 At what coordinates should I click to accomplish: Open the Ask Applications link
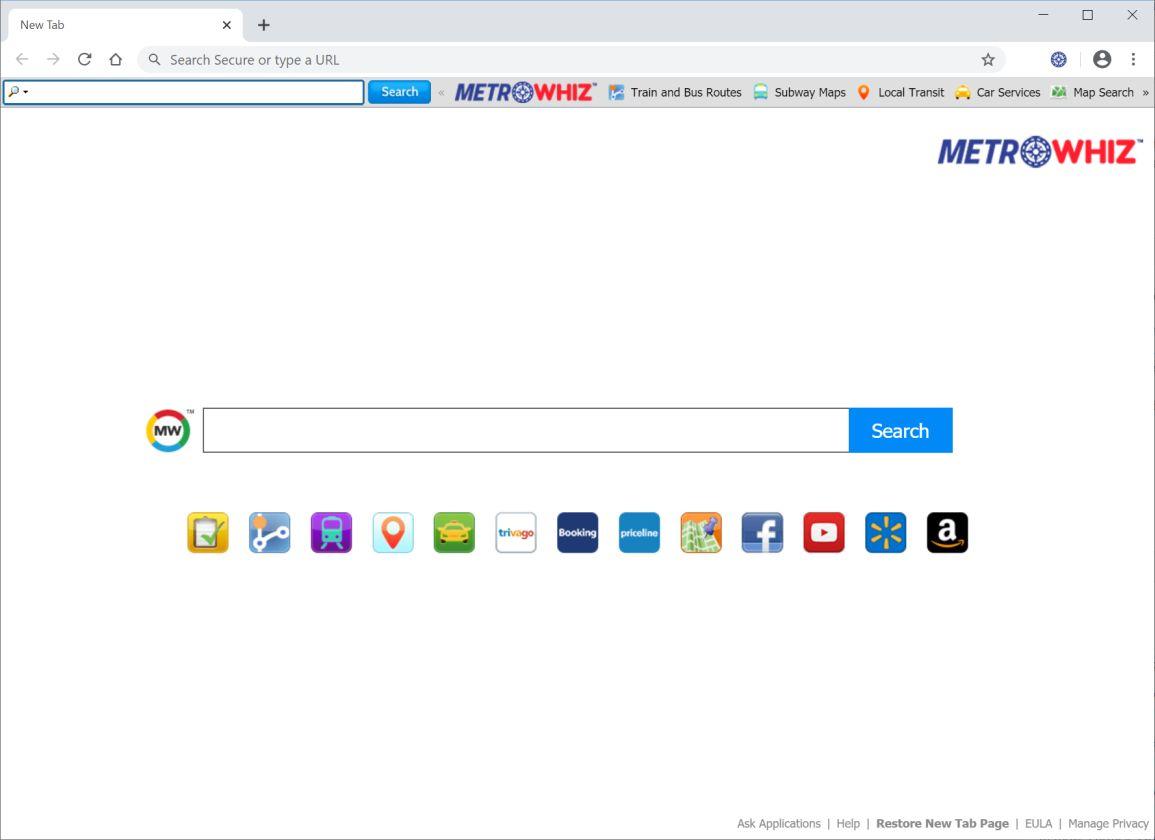click(x=779, y=823)
